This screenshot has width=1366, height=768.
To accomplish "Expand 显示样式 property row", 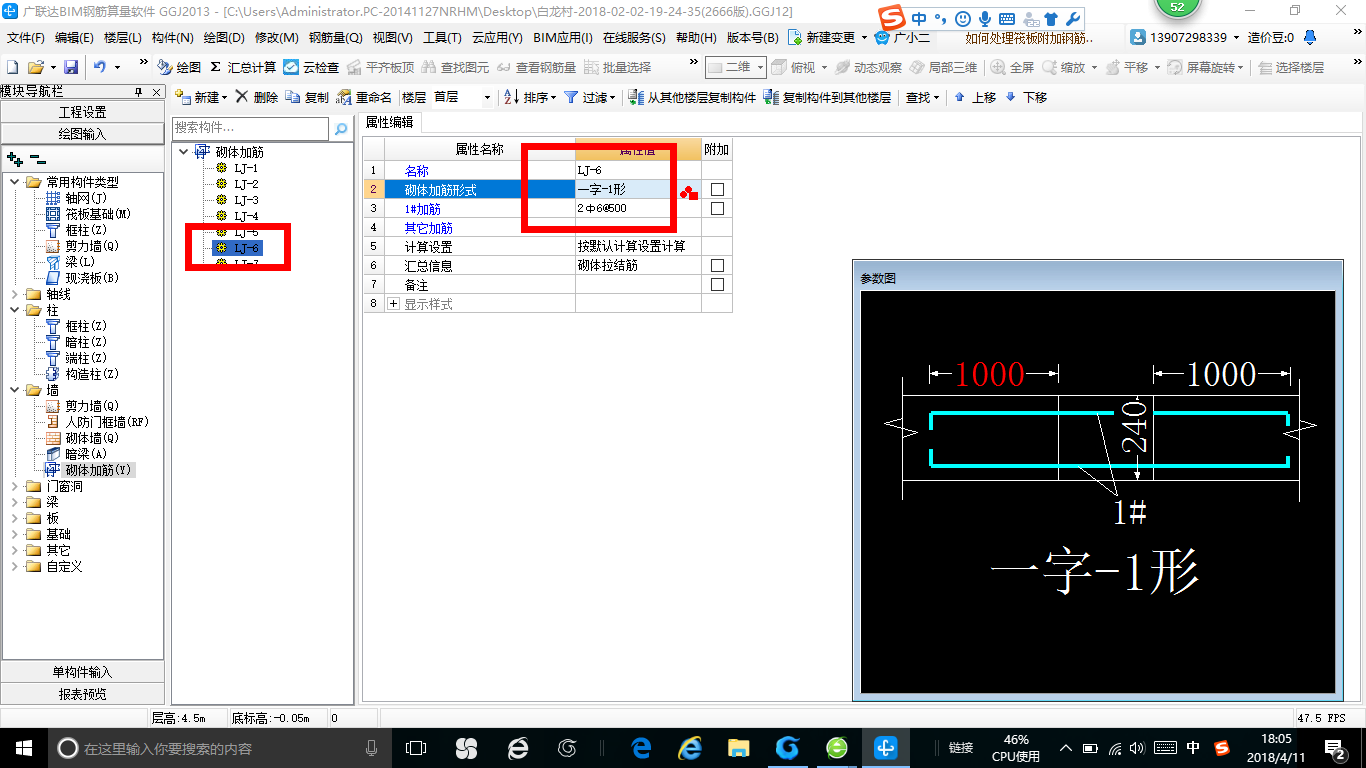I will [x=393, y=304].
